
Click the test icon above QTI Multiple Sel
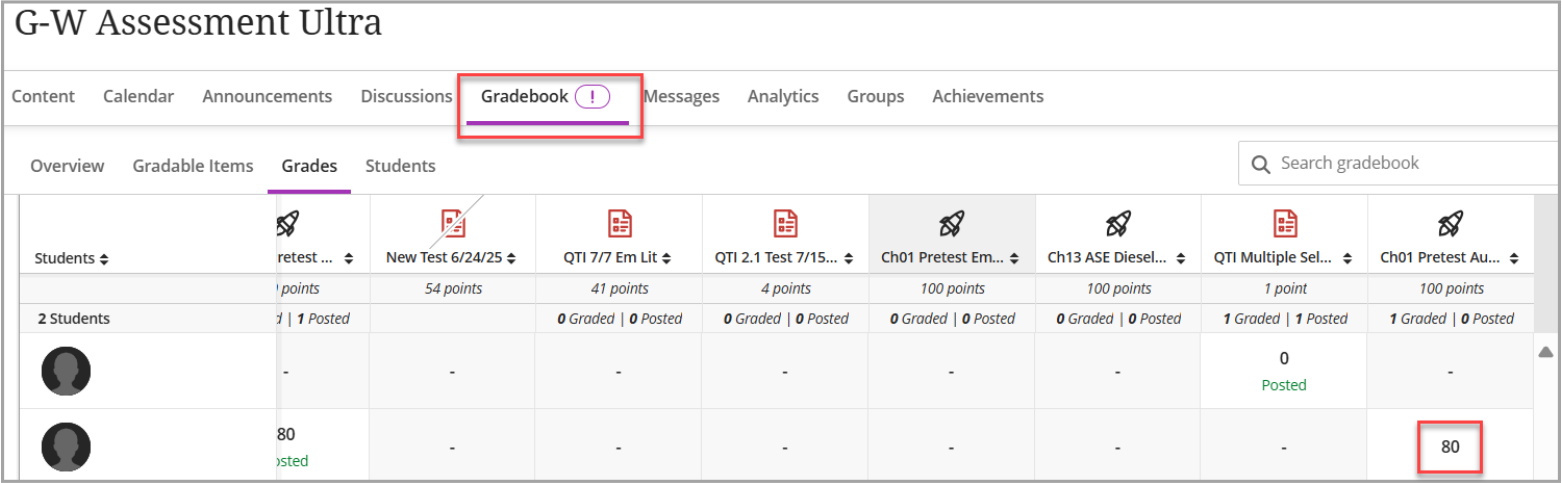click(1284, 223)
